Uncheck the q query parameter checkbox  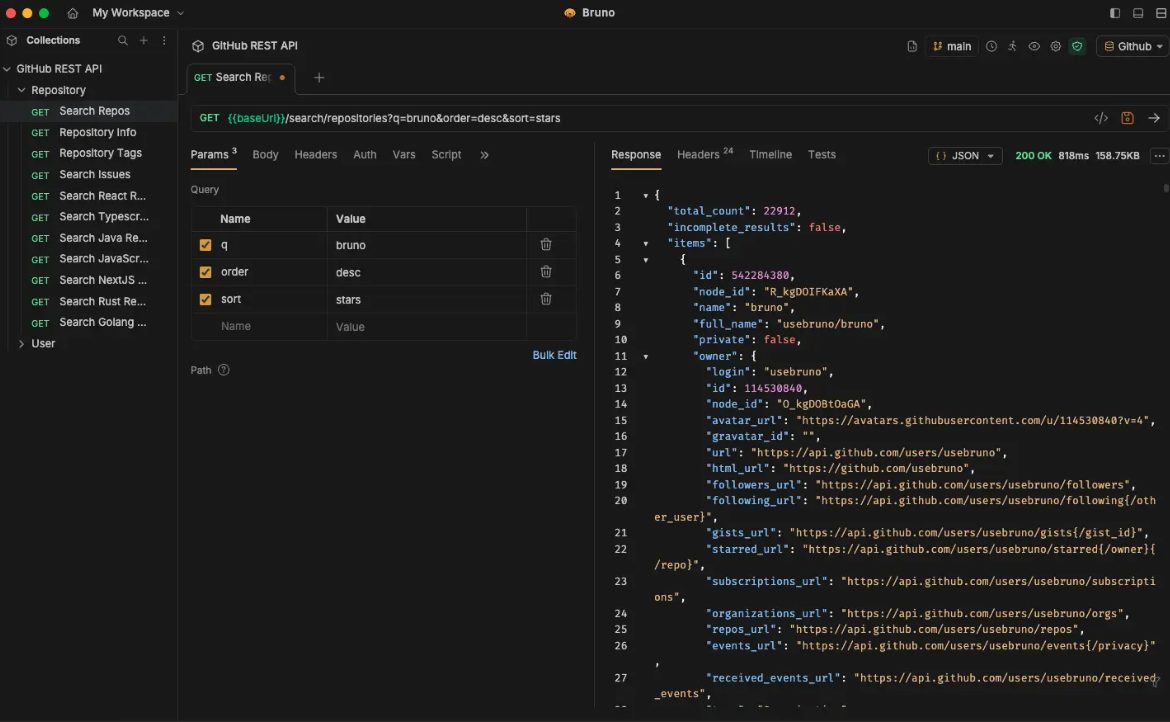point(205,245)
